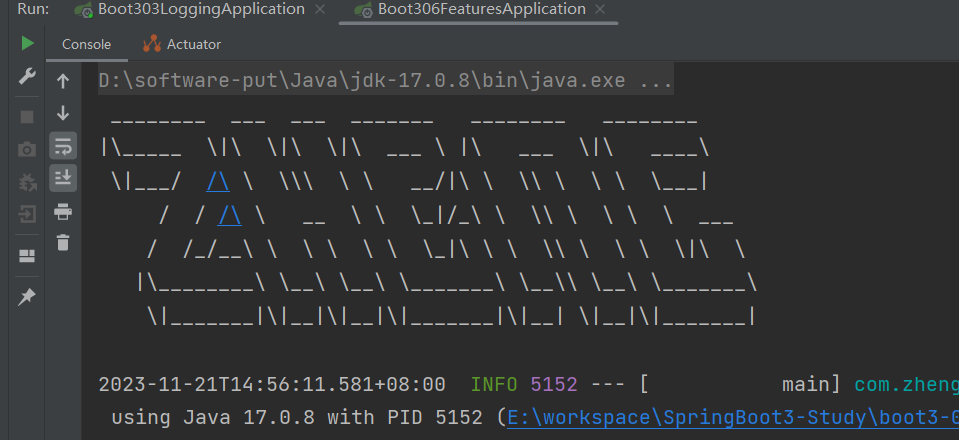Click the camera thread dump icon
Screen dimensions: 959x440
pyautogui.click(x=27, y=149)
